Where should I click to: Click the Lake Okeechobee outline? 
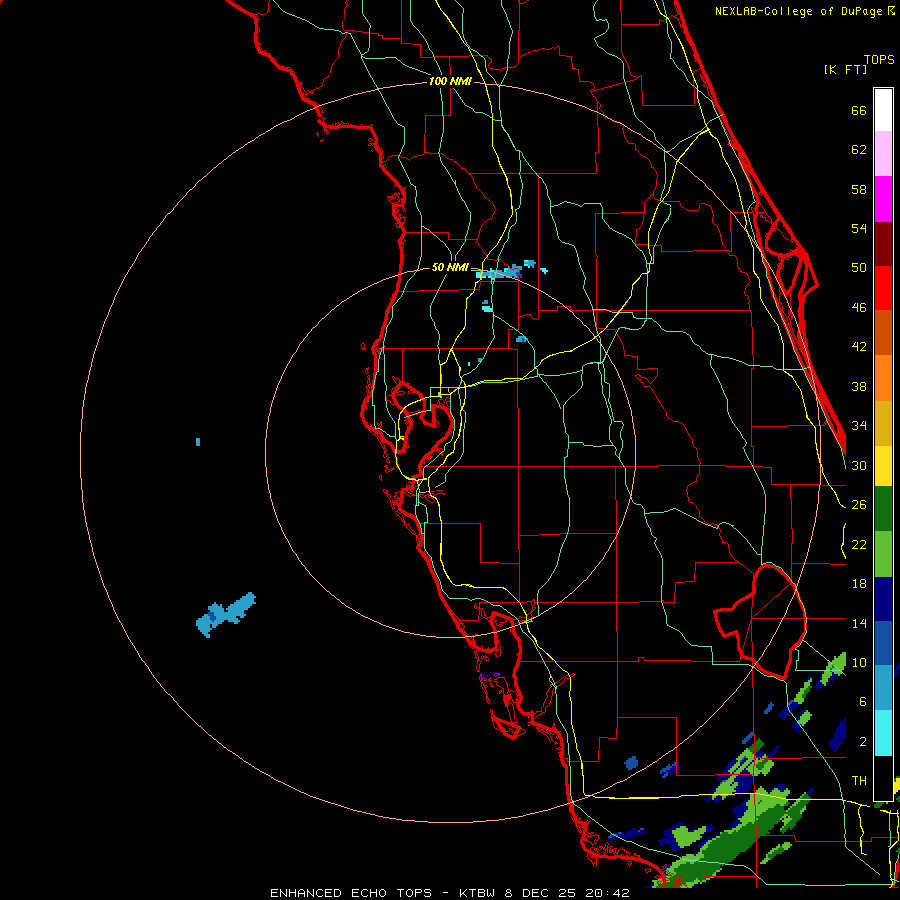pos(761,621)
